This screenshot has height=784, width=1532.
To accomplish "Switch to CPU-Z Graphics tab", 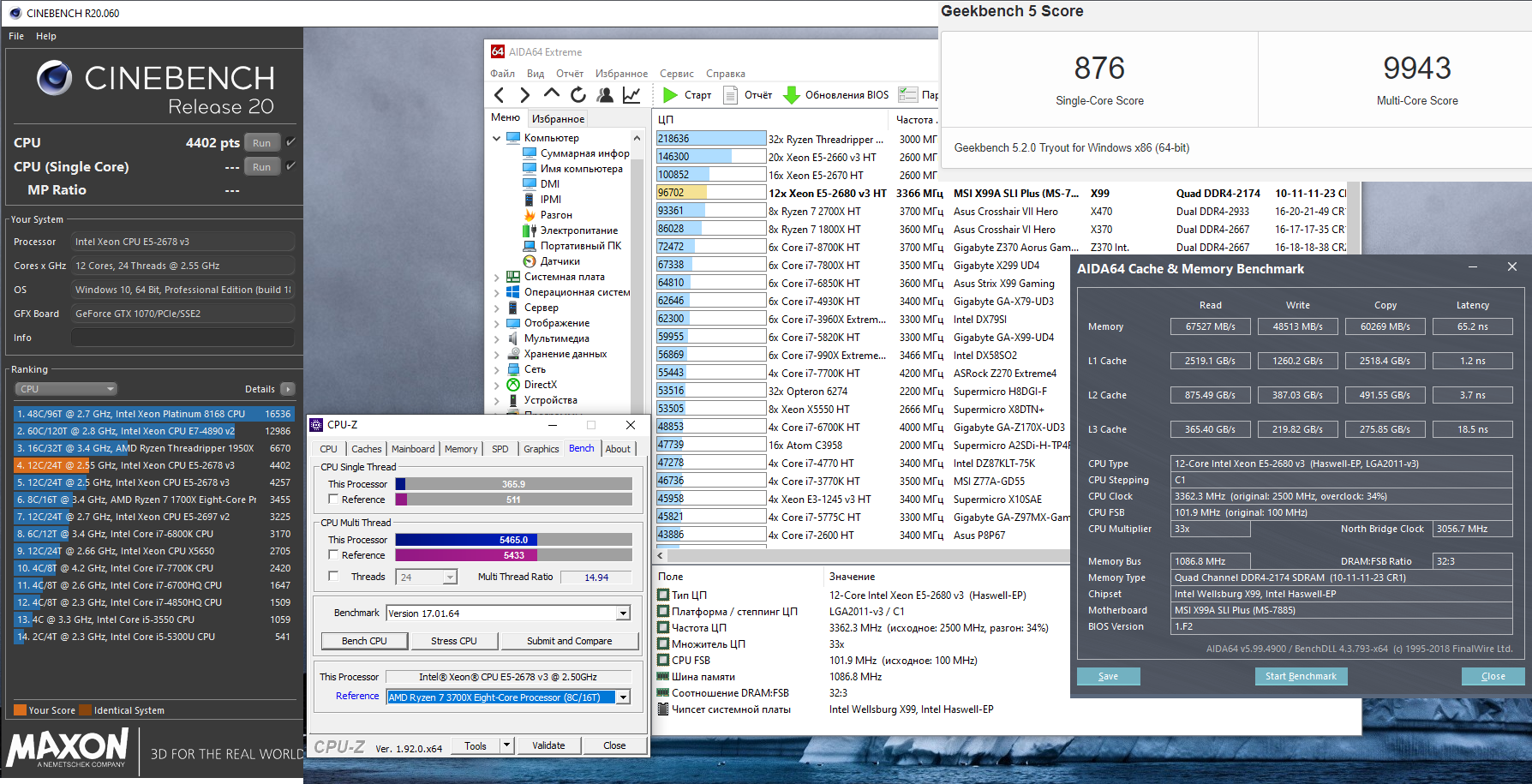I will click(x=542, y=449).
